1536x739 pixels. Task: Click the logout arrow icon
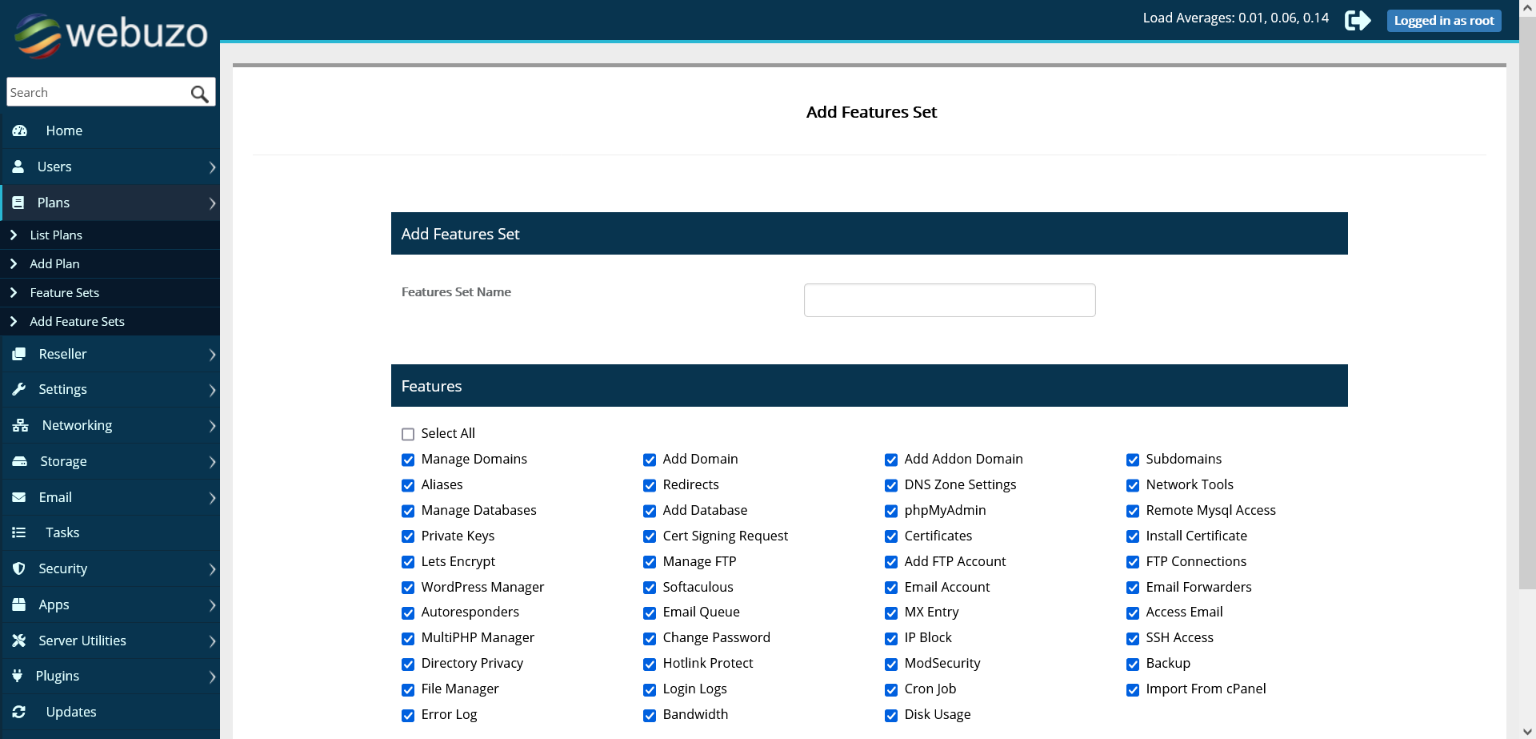(x=1358, y=20)
